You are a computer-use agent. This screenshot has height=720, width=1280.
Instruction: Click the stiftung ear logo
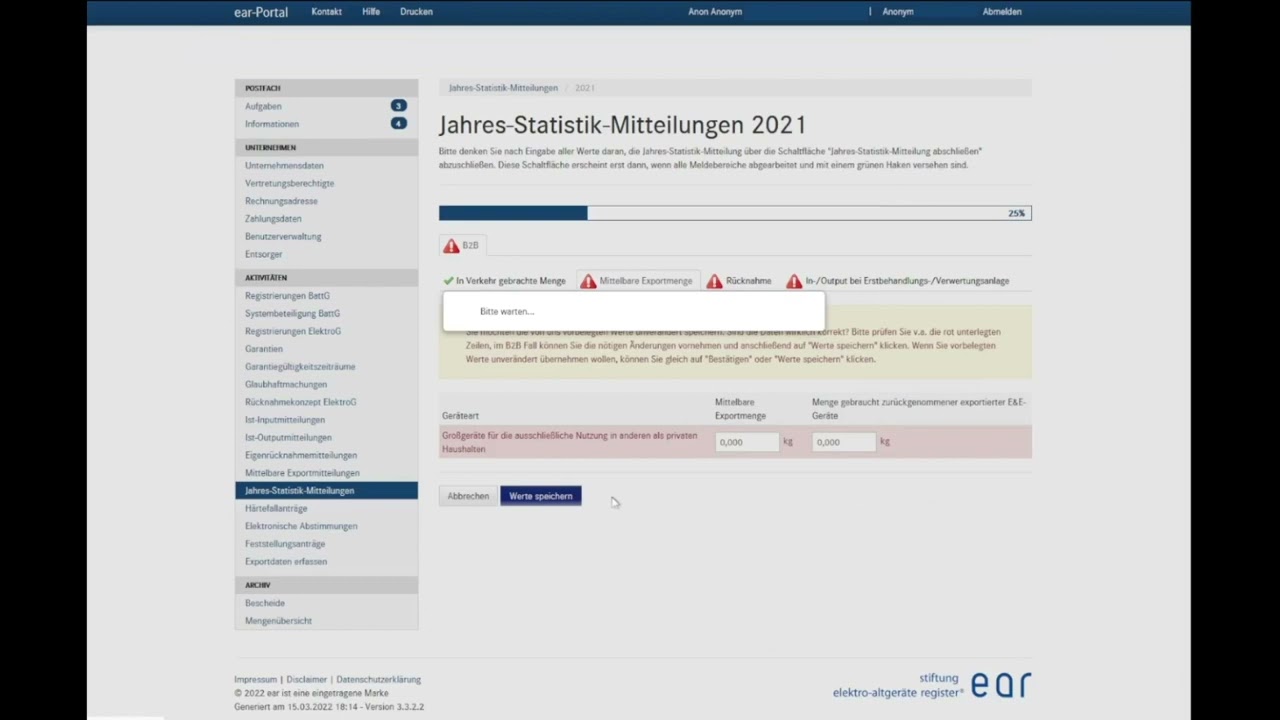click(x=932, y=685)
